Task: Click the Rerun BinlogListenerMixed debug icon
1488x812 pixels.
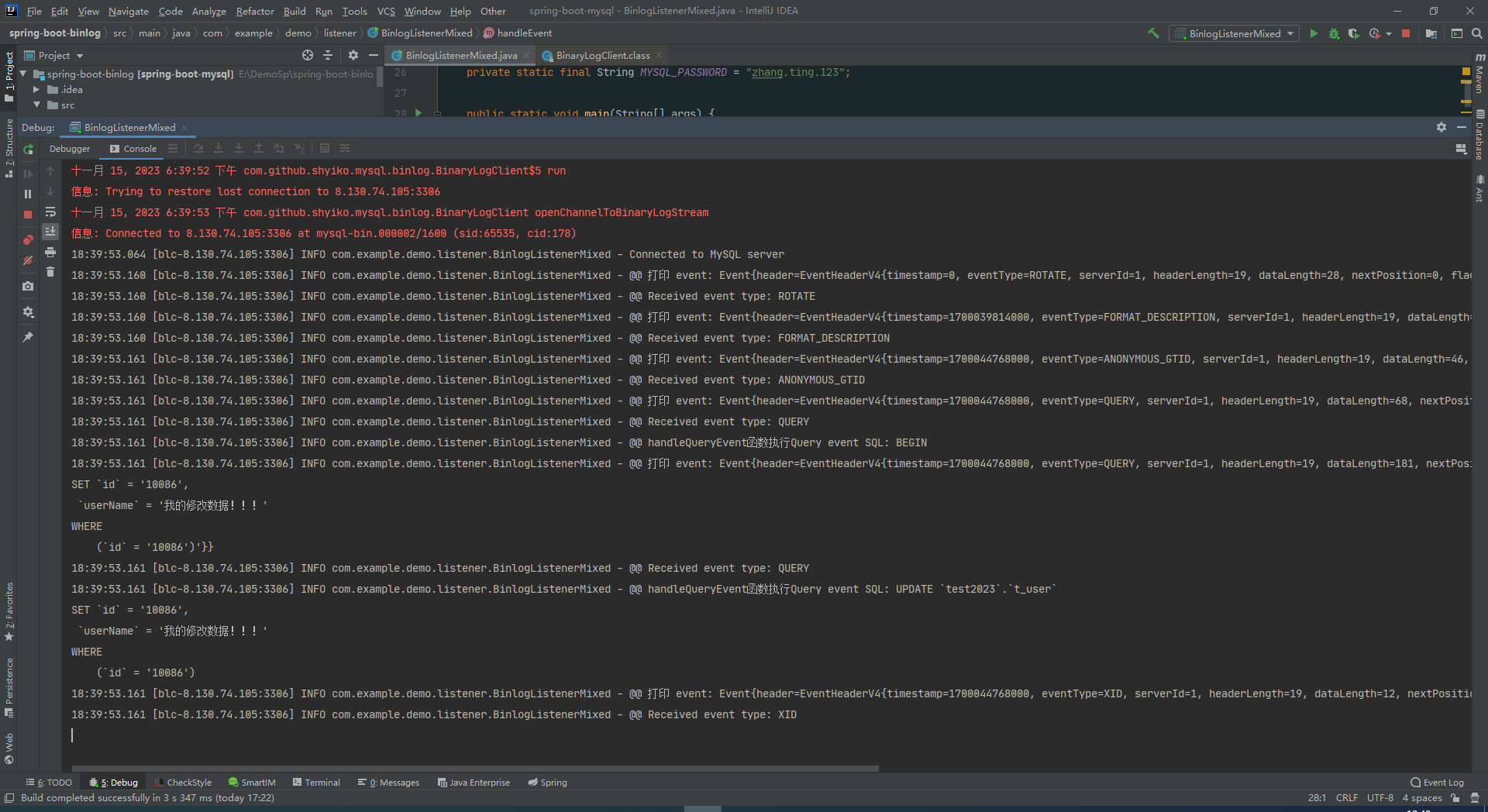Action: click(x=28, y=150)
